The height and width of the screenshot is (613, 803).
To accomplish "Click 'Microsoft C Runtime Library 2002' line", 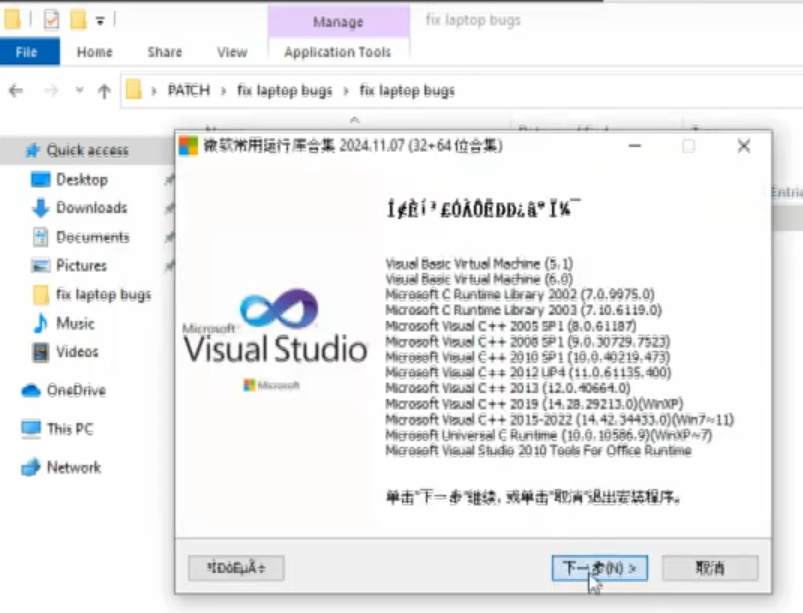I will pos(520,294).
